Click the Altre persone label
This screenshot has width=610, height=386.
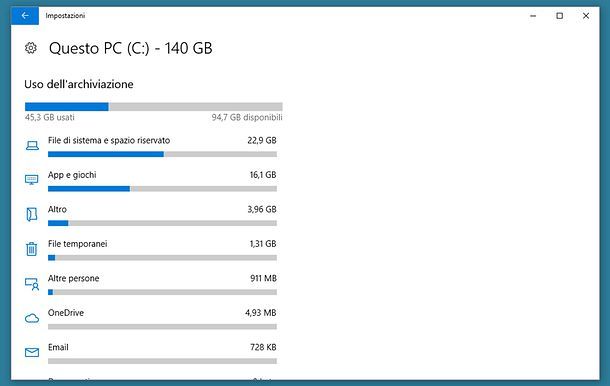click(74, 279)
